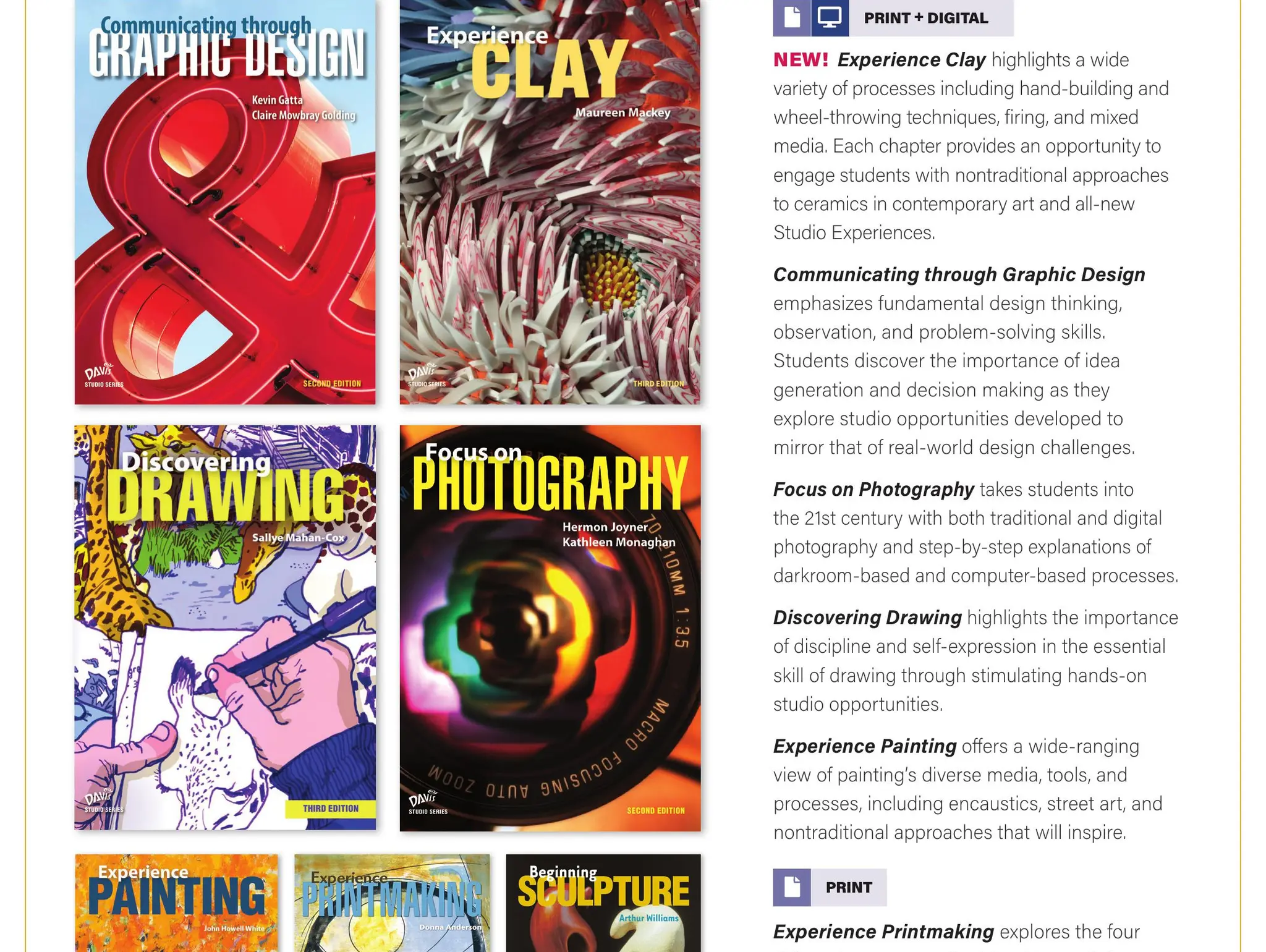Screen dimensions: 1266x952
Task: Click the PRINT section label
Action: 849,888
